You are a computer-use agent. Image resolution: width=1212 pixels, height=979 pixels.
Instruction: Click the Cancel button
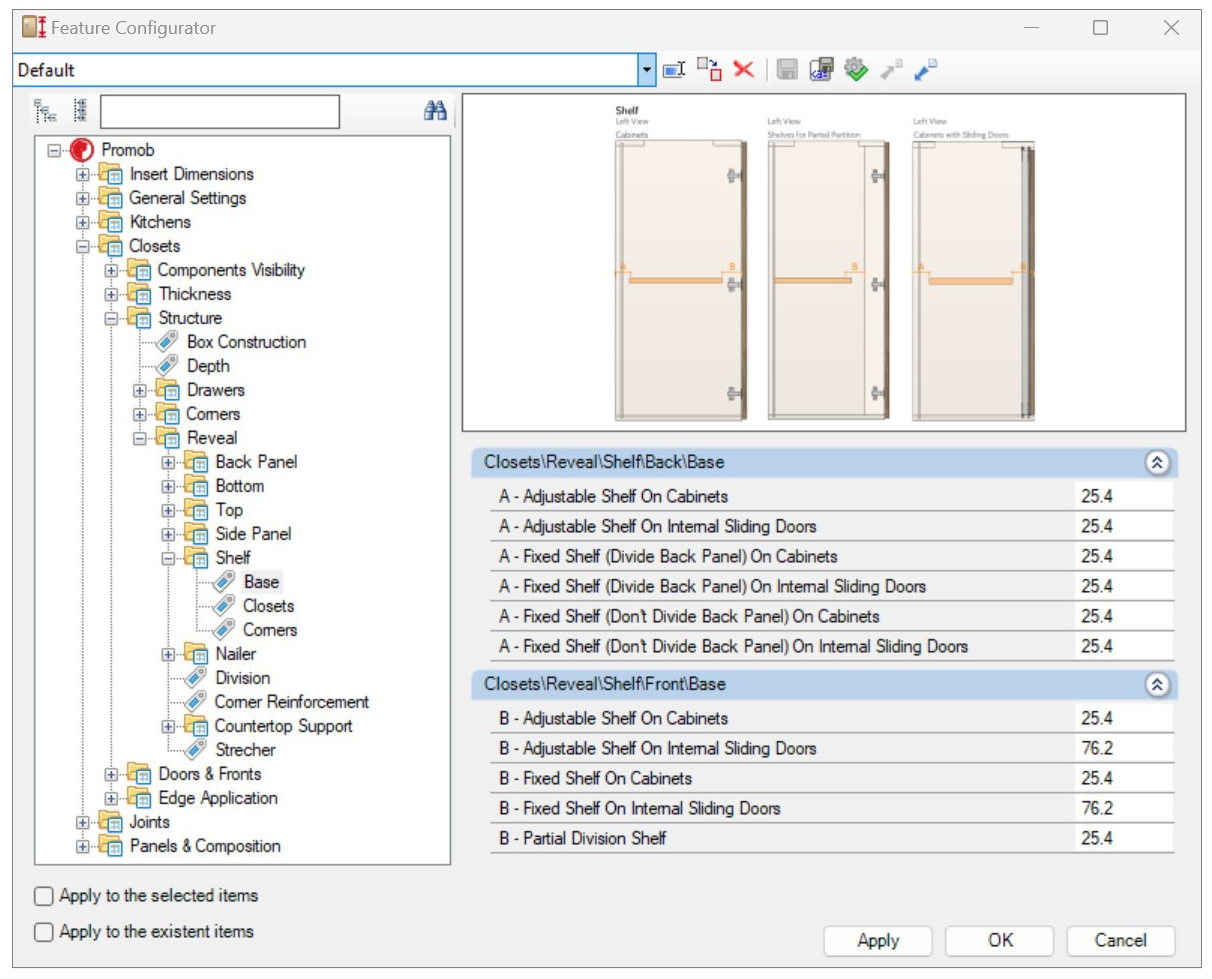coord(1121,940)
